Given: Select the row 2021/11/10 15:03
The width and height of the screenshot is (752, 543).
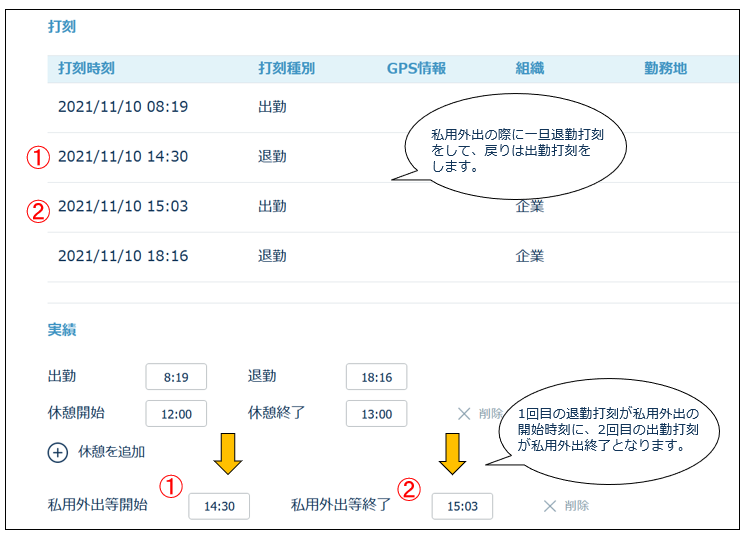Looking at the screenshot, I should click(392, 207).
